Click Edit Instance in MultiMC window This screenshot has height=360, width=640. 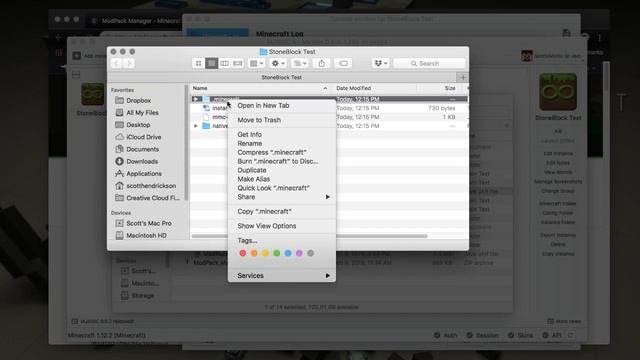pyautogui.click(x=558, y=153)
